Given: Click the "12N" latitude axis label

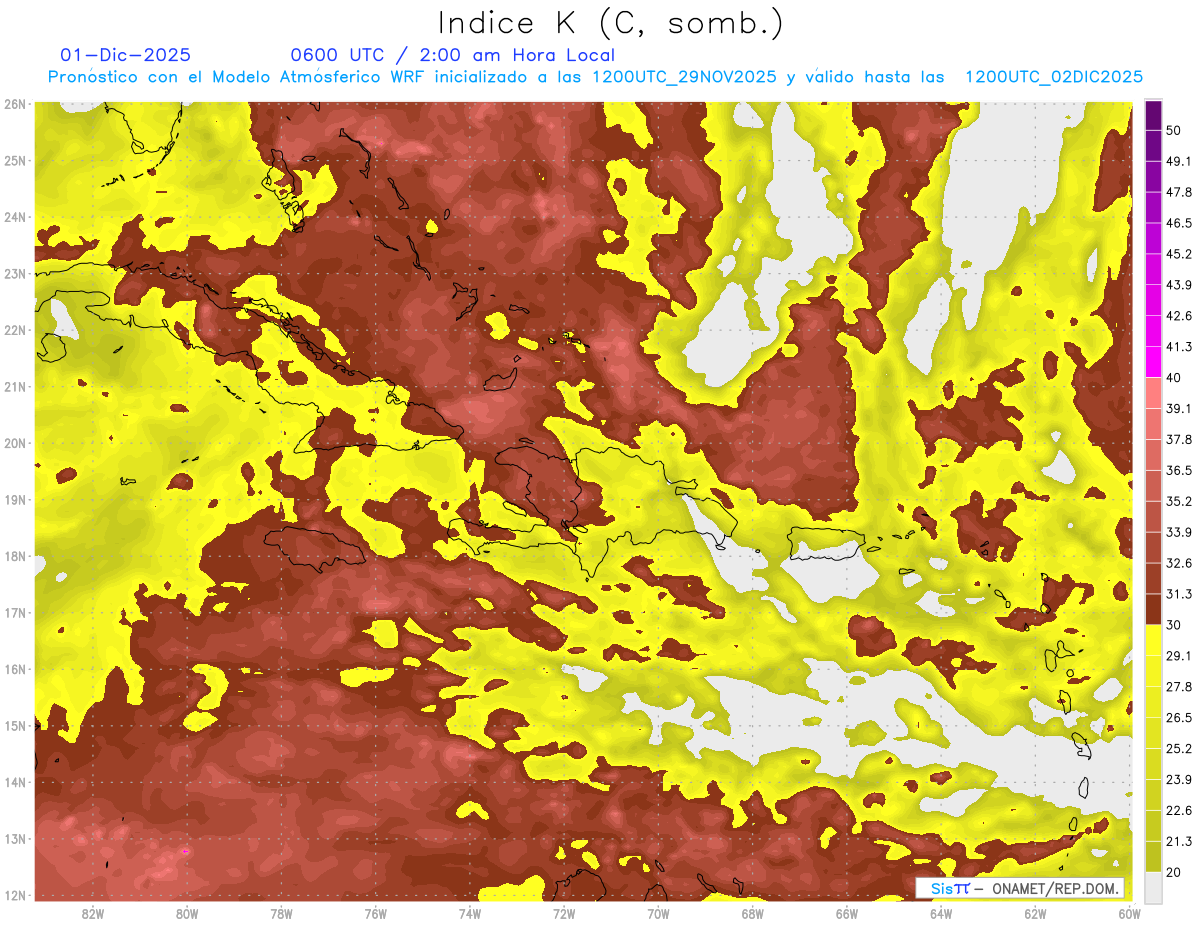Looking at the screenshot, I should (x=15, y=895).
